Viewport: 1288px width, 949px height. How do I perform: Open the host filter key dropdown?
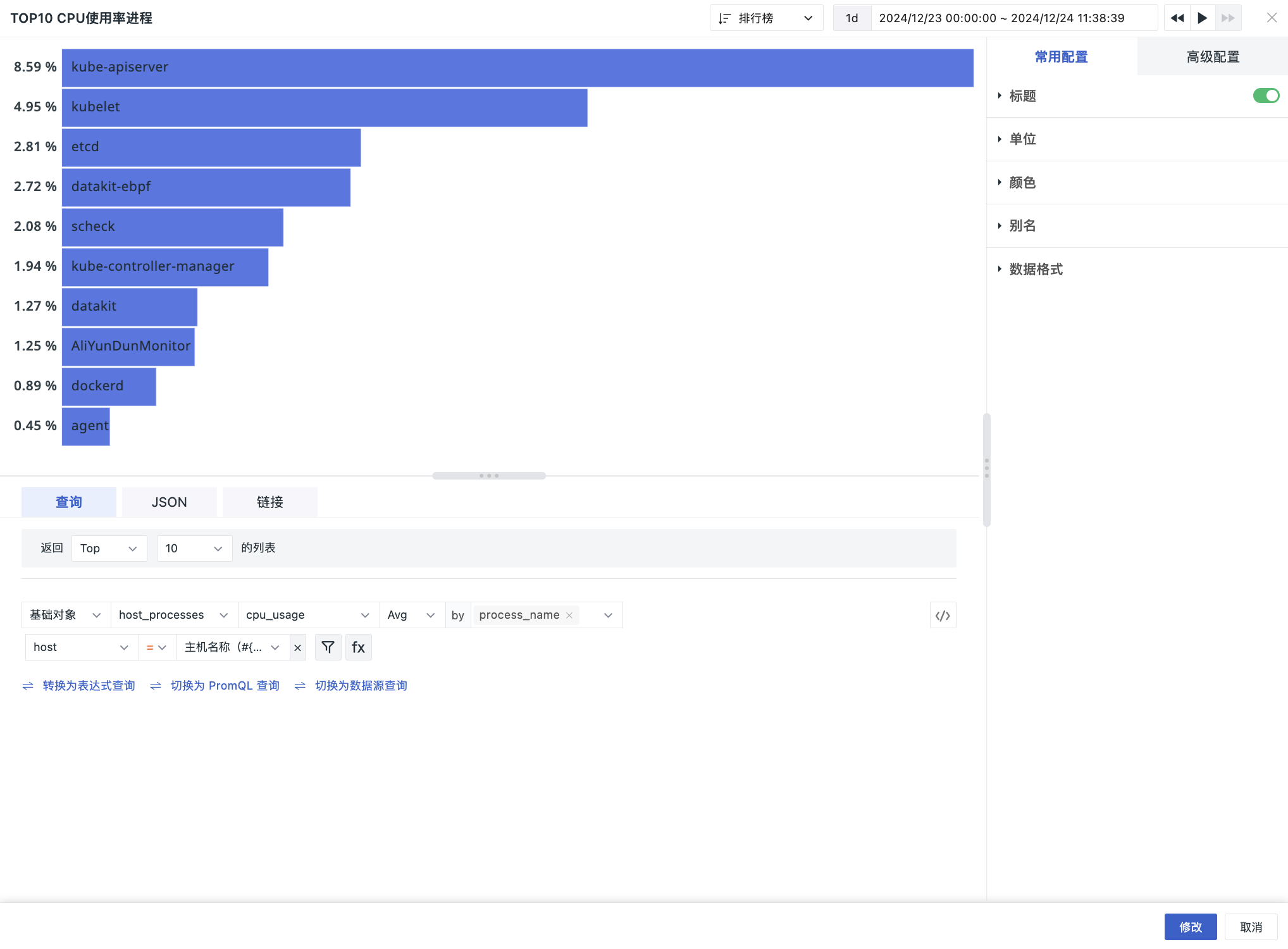pos(82,647)
